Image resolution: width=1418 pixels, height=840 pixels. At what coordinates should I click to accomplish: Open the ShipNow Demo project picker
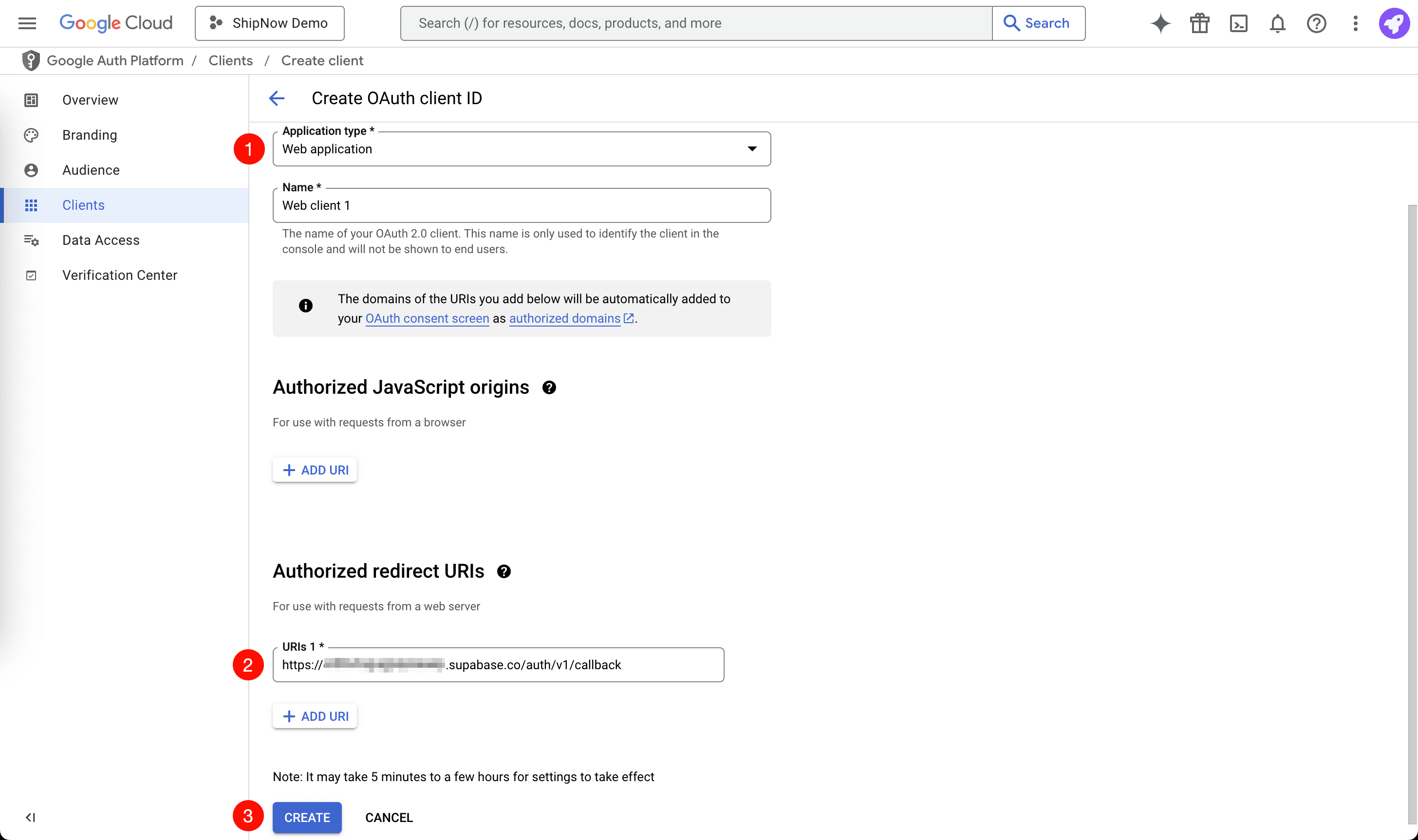point(270,23)
